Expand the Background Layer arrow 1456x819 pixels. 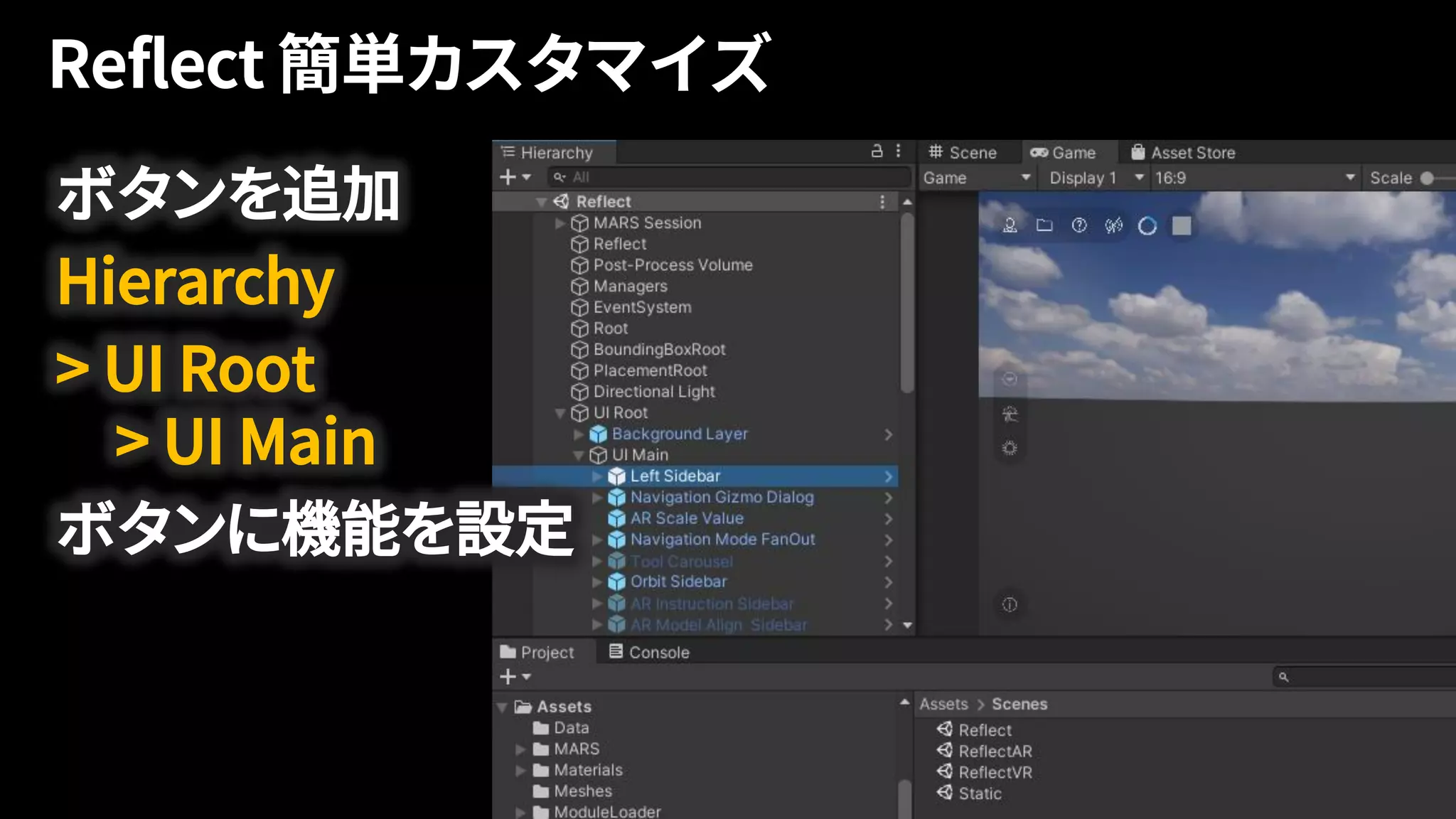point(579,434)
